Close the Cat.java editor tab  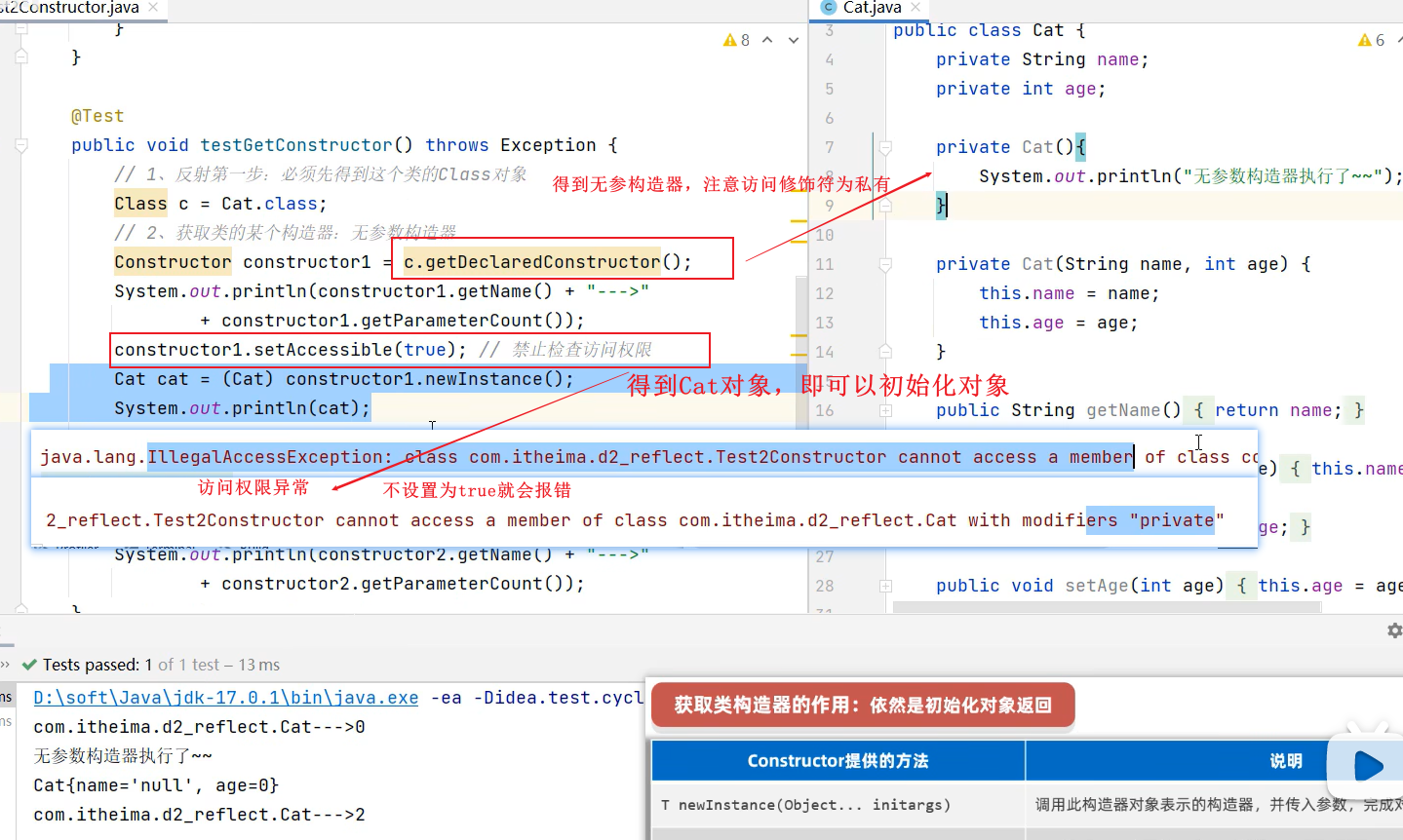pos(915,8)
